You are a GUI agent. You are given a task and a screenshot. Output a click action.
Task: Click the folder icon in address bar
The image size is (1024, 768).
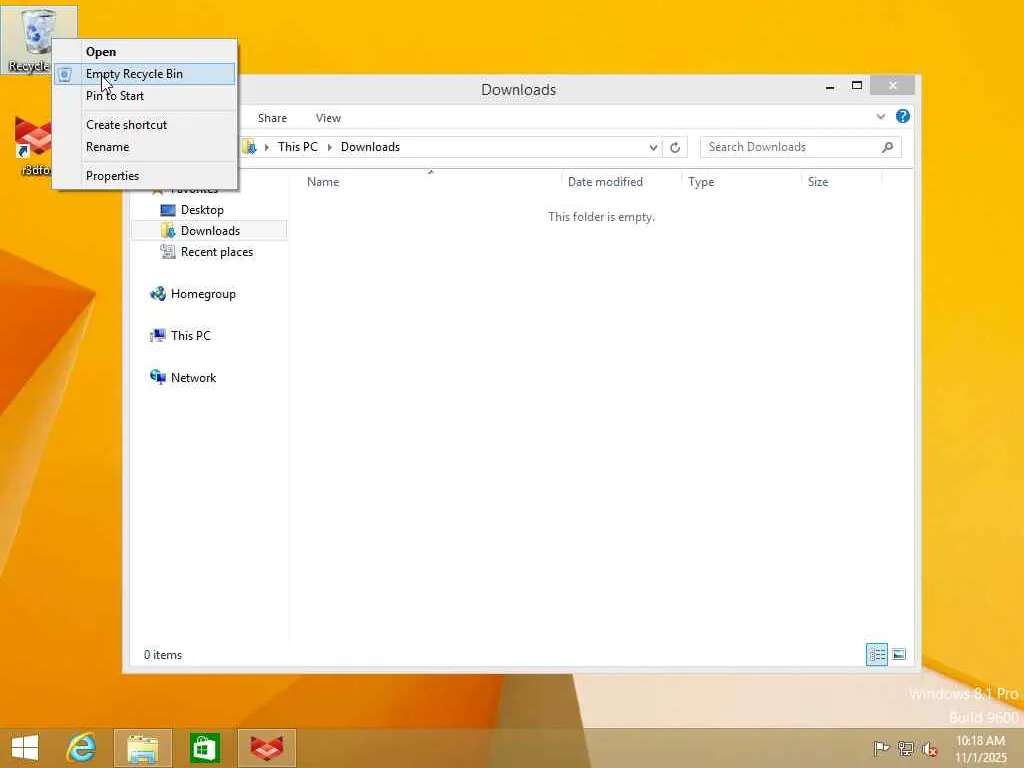click(249, 147)
